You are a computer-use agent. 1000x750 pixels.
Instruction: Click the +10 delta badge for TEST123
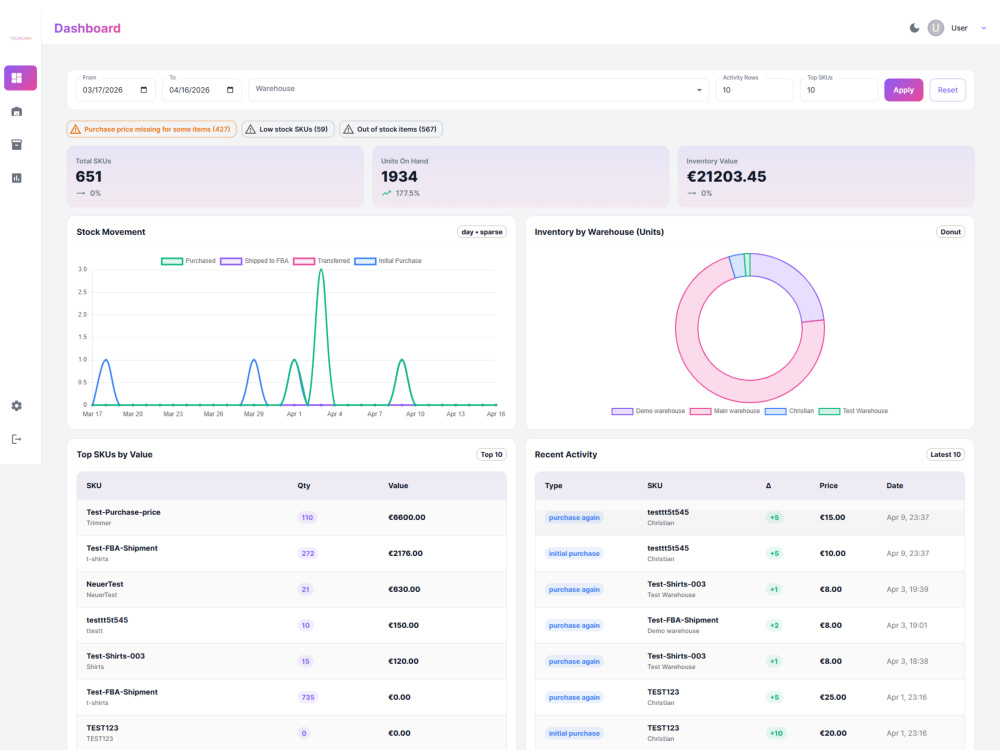click(x=776, y=733)
